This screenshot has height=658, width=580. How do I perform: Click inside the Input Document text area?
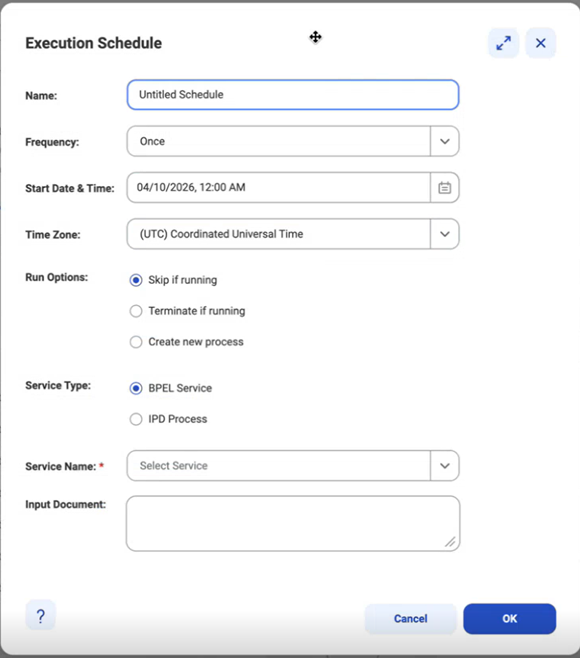point(293,524)
